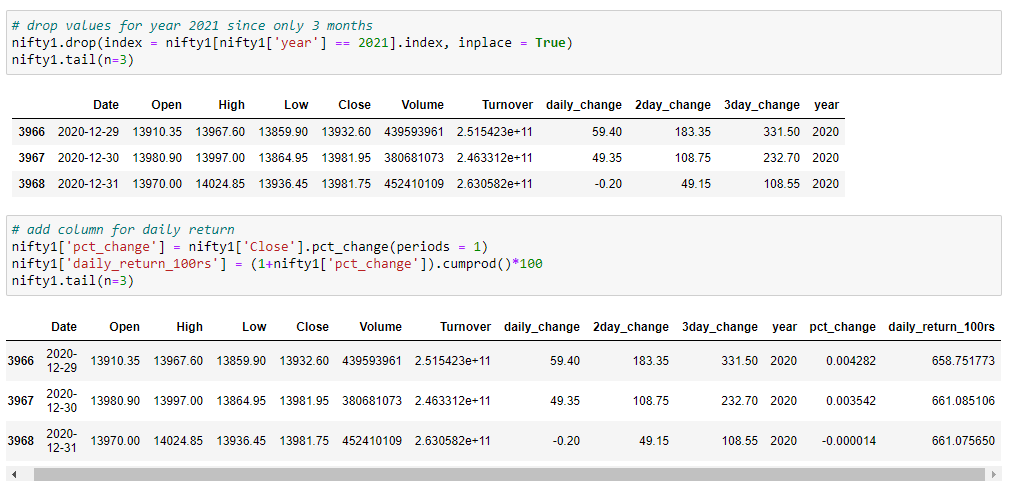This screenshot has height=481, width=1014.
Task: Click the 3day_change header in the second output table
Action: tap(720, 326)
